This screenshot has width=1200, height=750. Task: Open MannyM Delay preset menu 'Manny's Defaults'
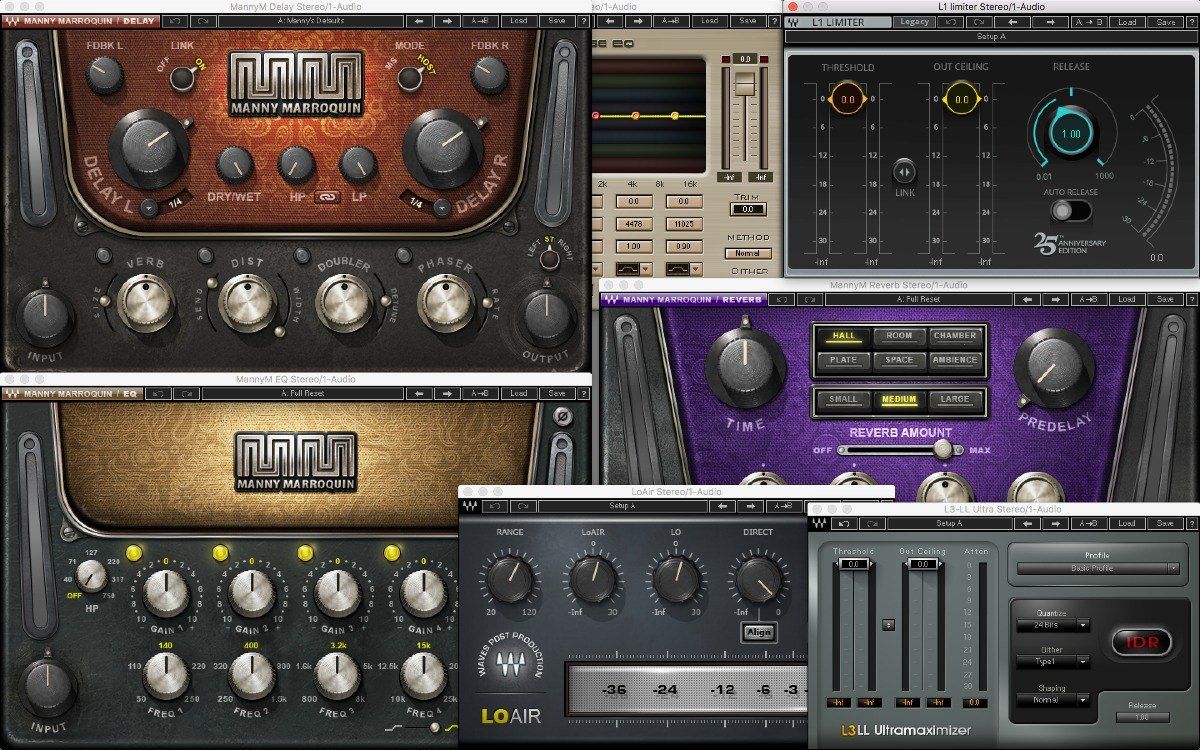(x=311, y=21)
